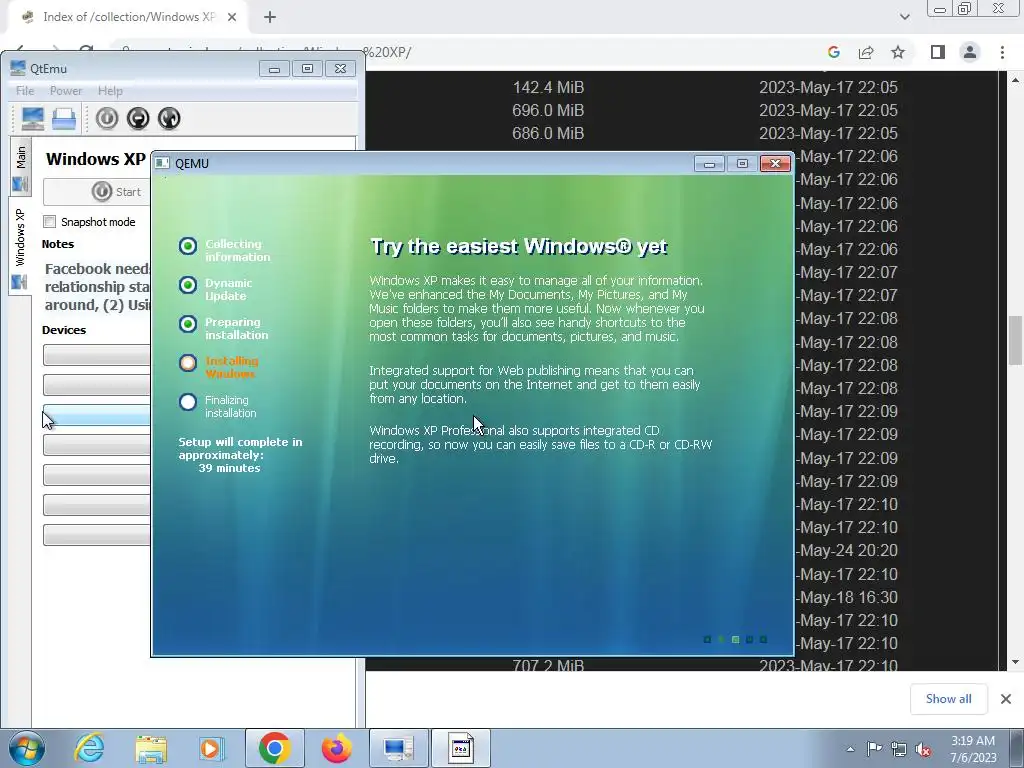Click the Action Center flag tray icon

(874, 749)
